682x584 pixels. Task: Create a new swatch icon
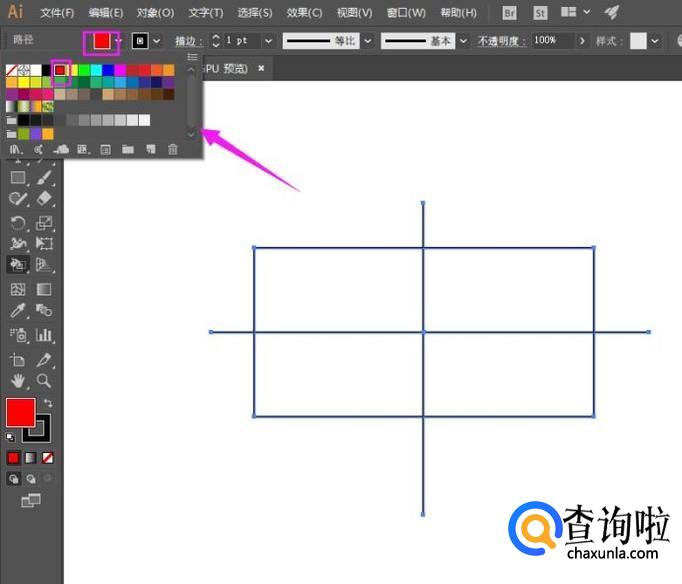[x=150, y=150]
